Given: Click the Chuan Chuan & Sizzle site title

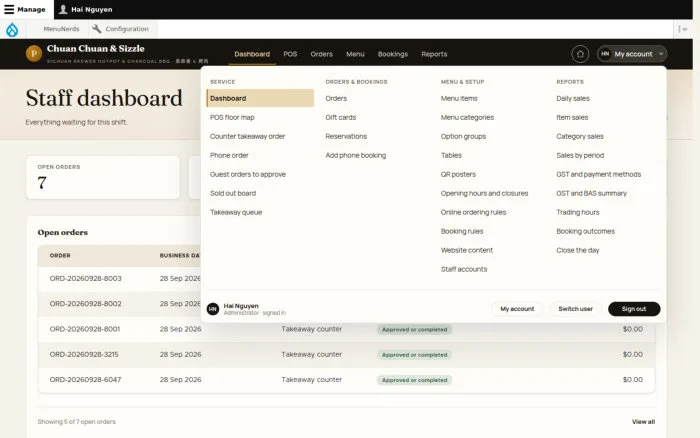Looking at the screenshot, I should (96, 48).
